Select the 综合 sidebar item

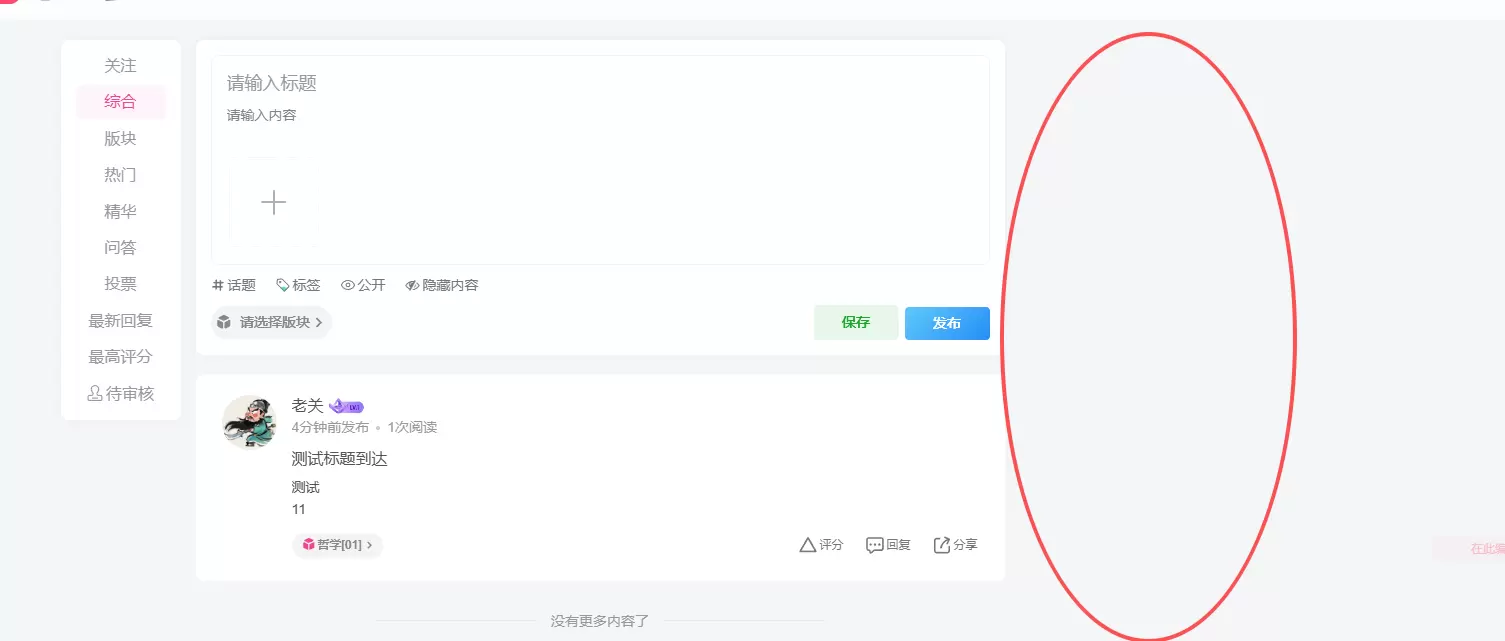pos(120,102)
